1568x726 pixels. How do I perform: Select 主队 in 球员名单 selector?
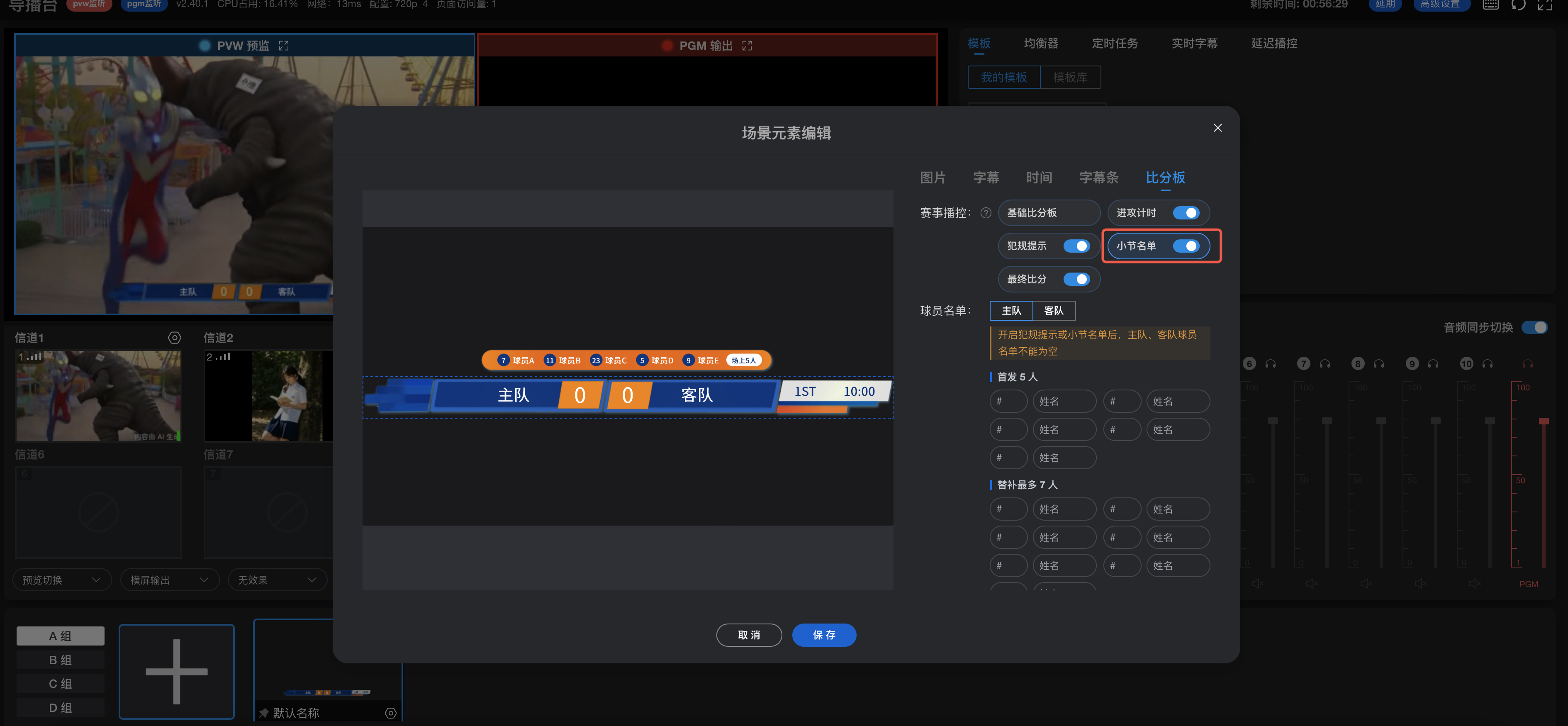[x=1011, y=311]
